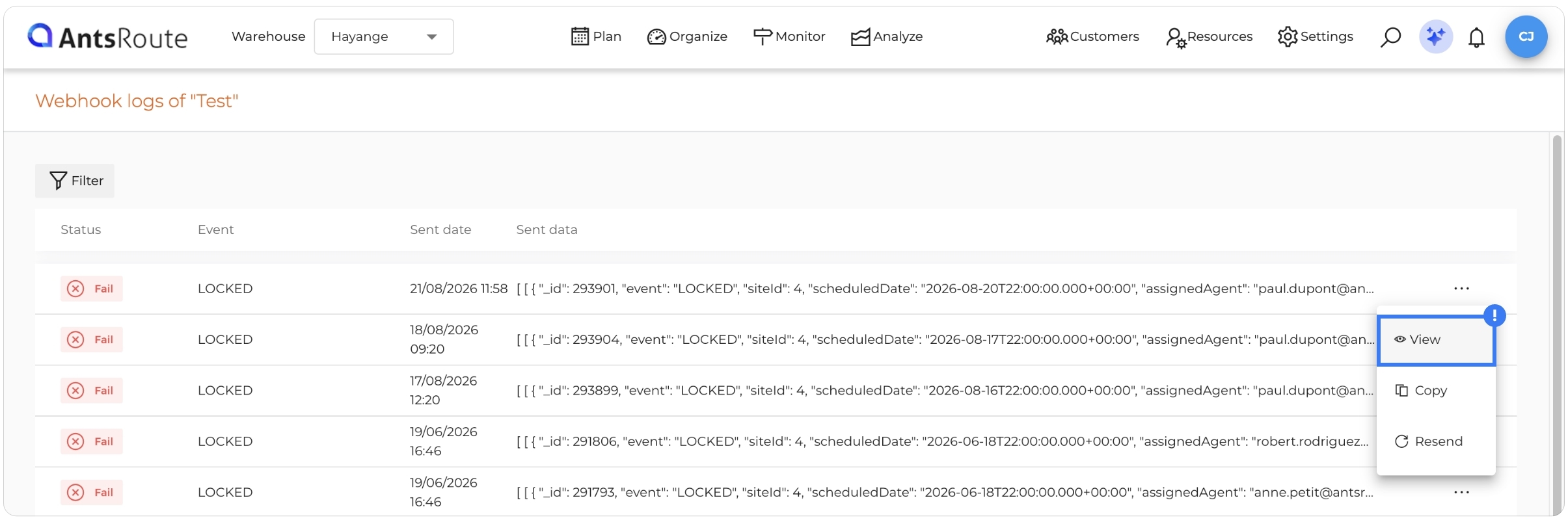Go to Resources section
Image resolution: width=1568 pixels, height=522 pixels.
tap(1210, 37)
